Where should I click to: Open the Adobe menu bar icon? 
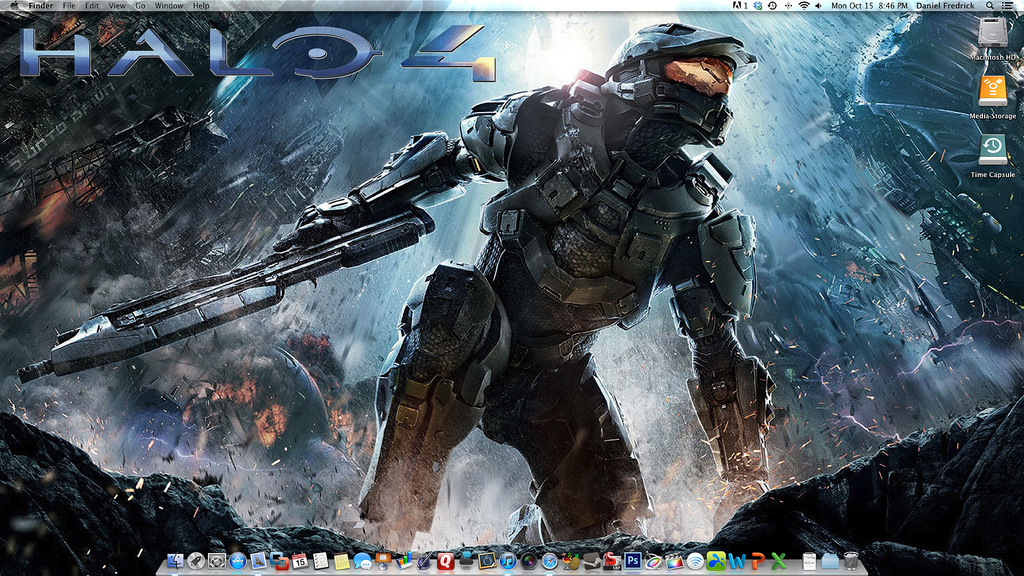tap(740, 5)
